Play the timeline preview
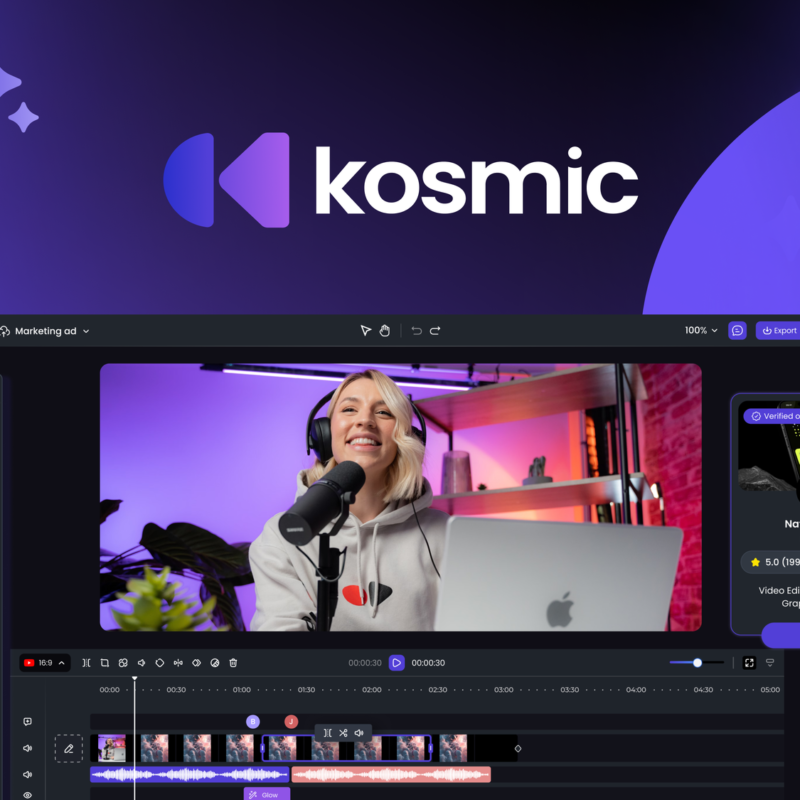Screen dimensions: 800x800 click(396, 663)
